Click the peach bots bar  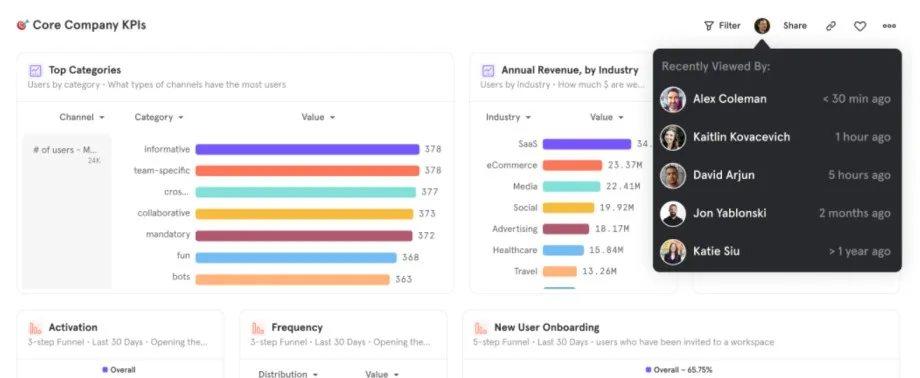click(x=293, y=279)
